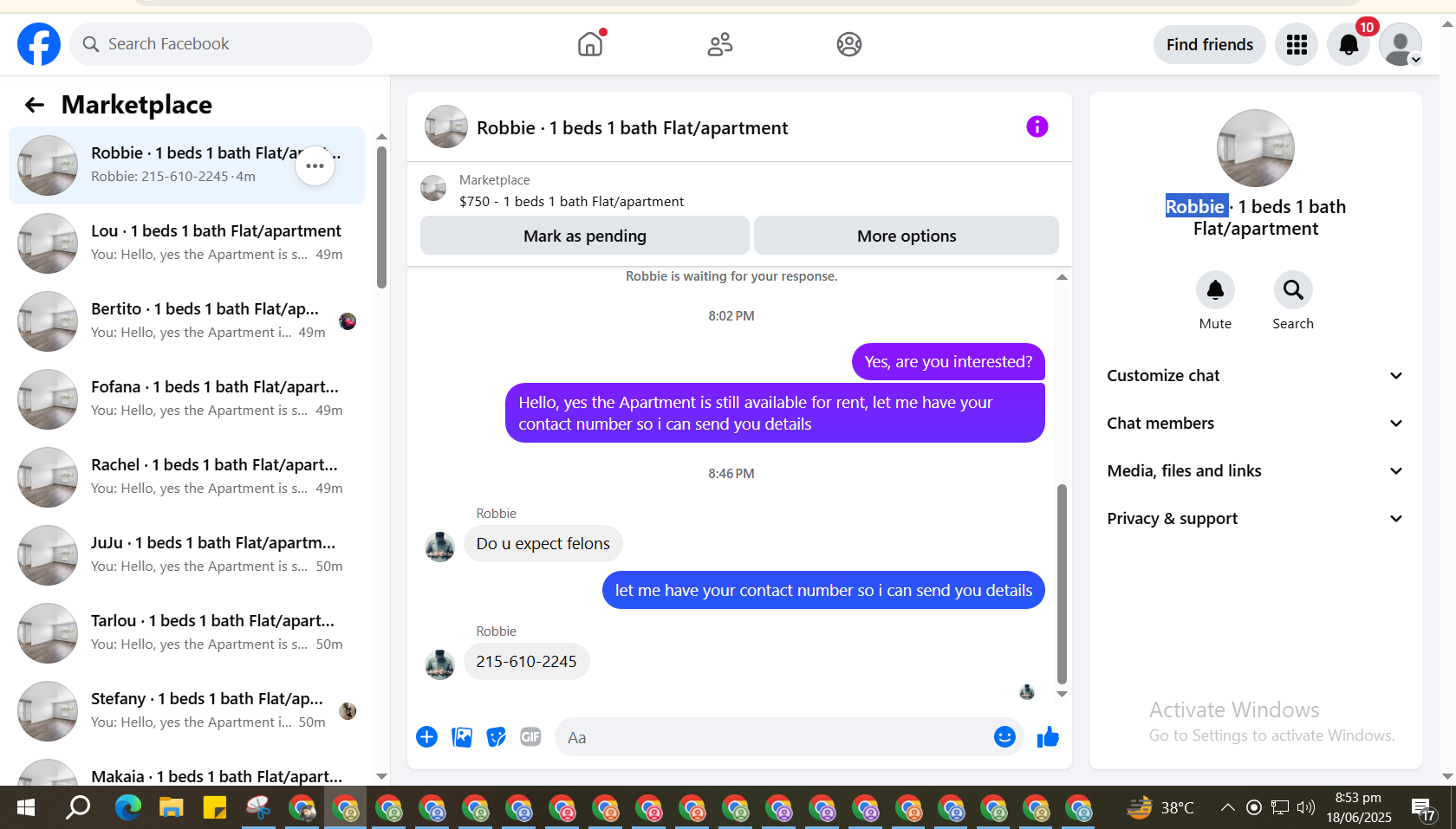Screen dimensions: 1456x829
Task: Open File Explorer from taskbar
Action: coord(172,808)
